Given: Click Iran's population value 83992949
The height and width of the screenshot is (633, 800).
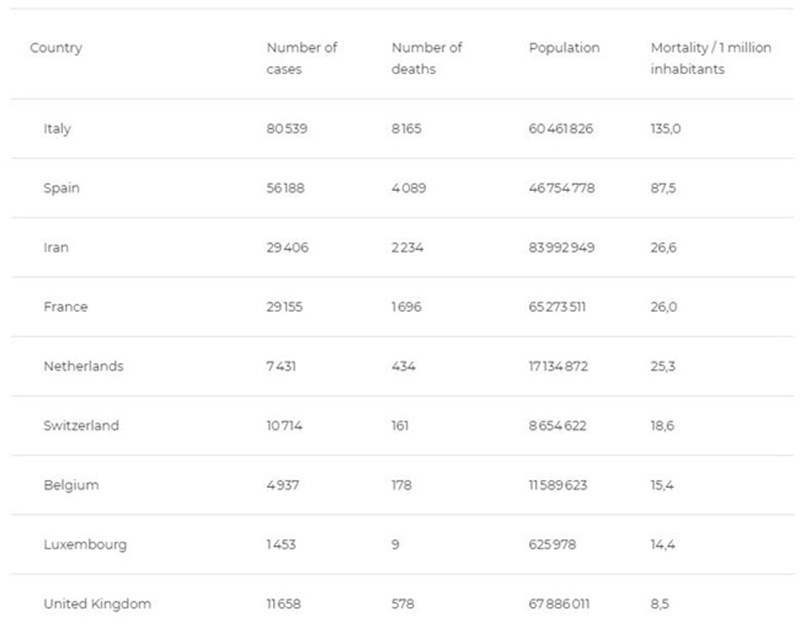Looking at the screenshot, I should pos(561,247).
